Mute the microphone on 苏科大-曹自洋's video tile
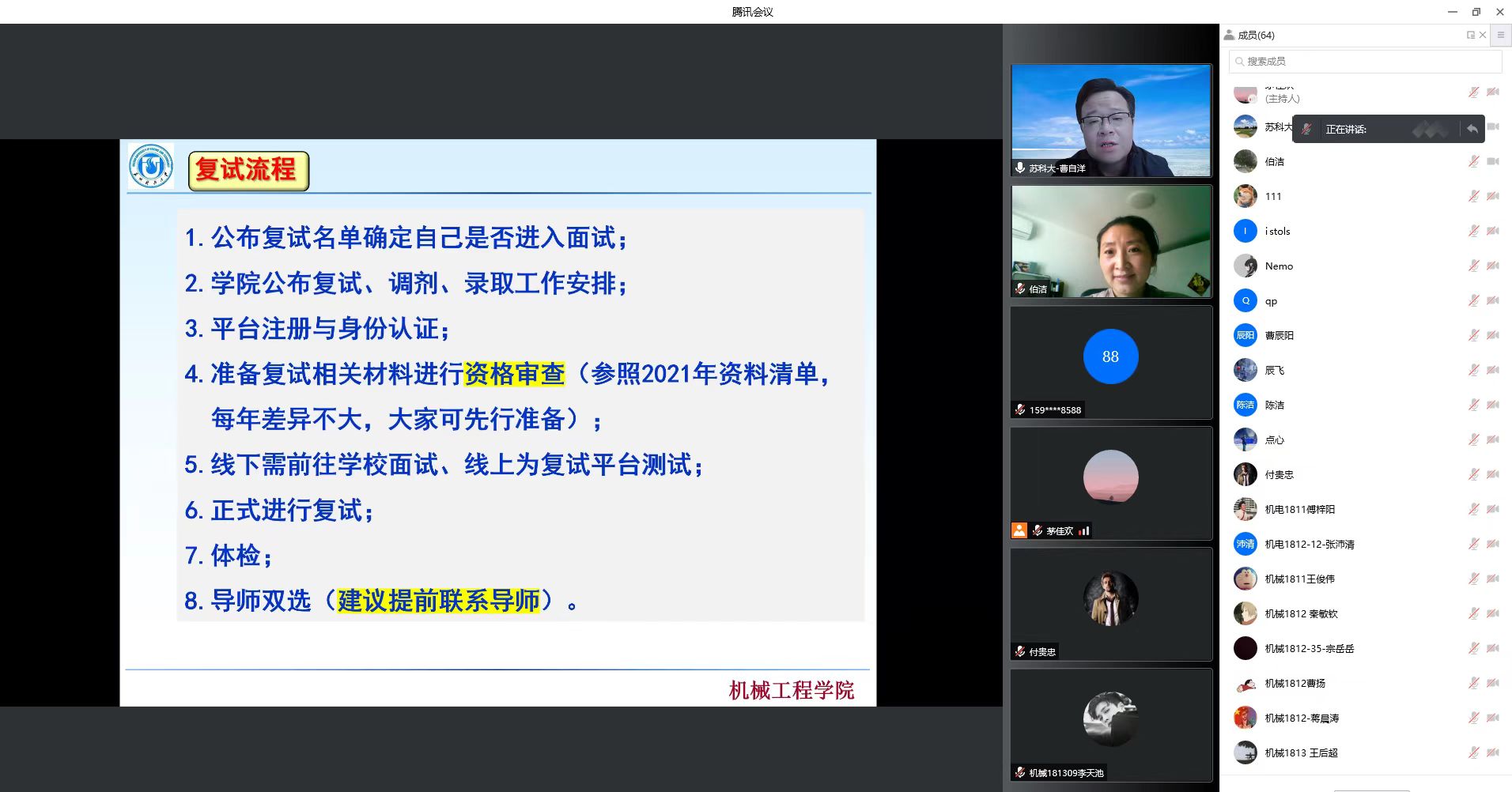Screen dimensions: 1512x792 (1019, 168)
